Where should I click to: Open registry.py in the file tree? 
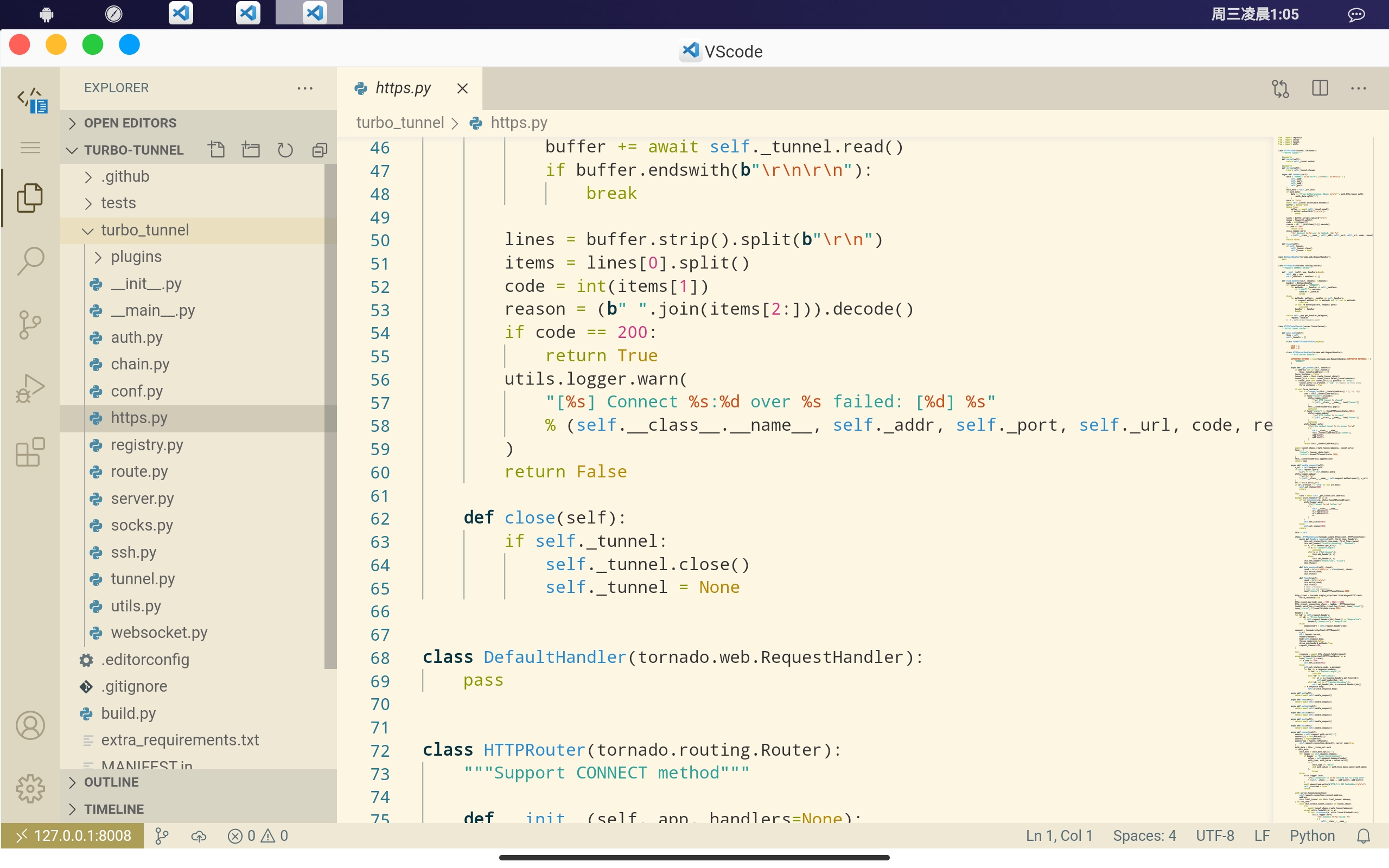click(192, 445)
